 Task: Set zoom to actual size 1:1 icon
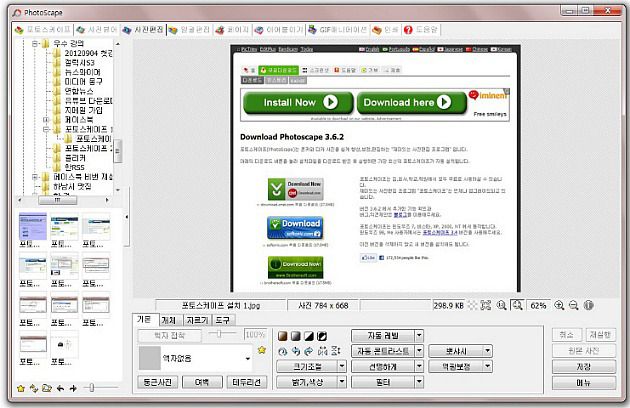coord(501,305)
